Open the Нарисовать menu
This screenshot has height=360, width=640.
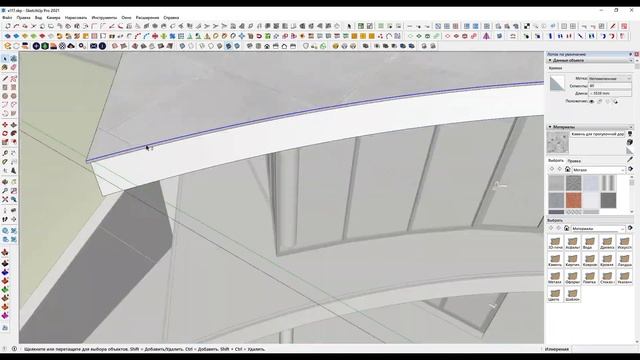click(x=76, y=18)
